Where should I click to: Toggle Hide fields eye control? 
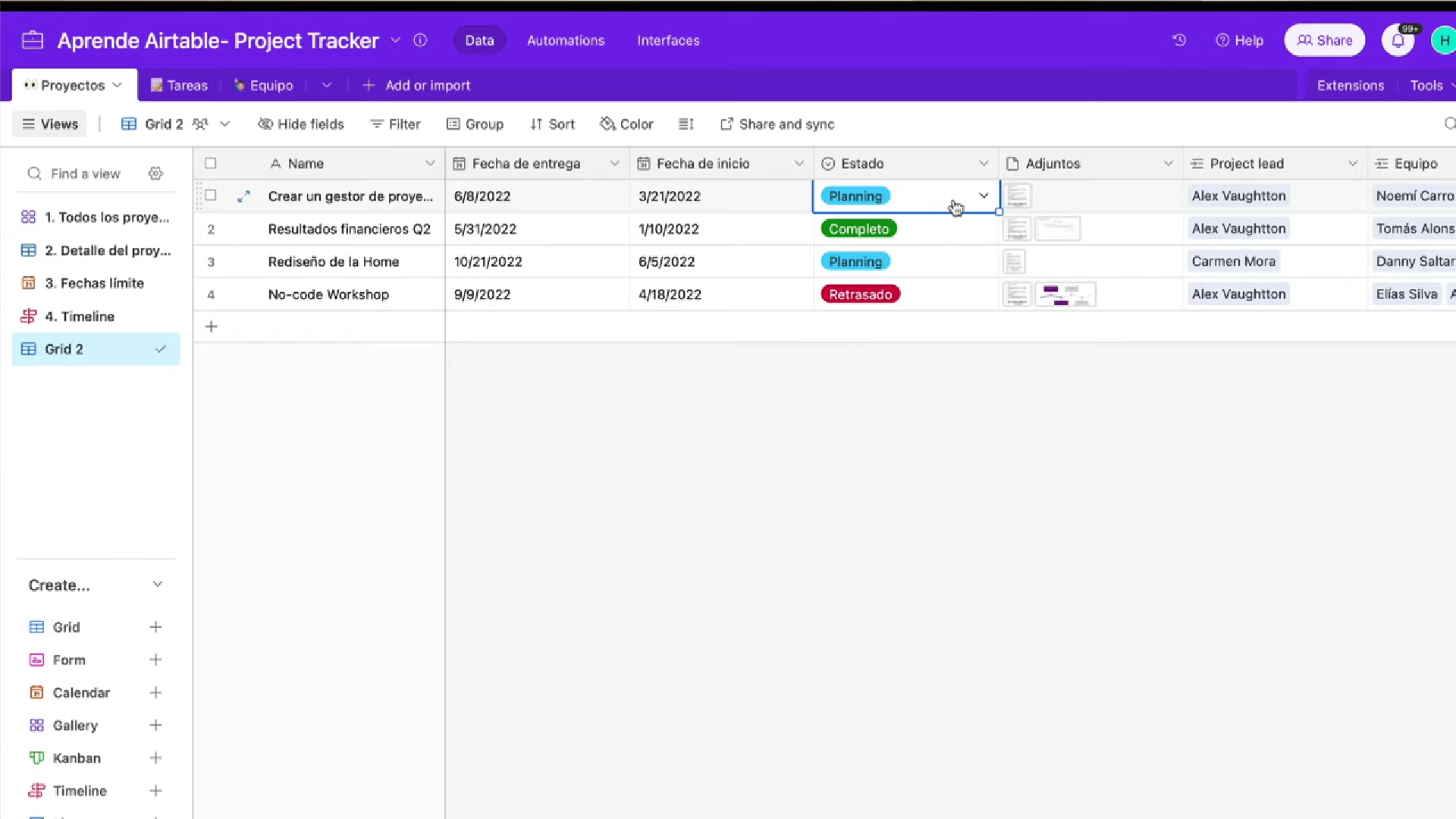coord(301,124)
